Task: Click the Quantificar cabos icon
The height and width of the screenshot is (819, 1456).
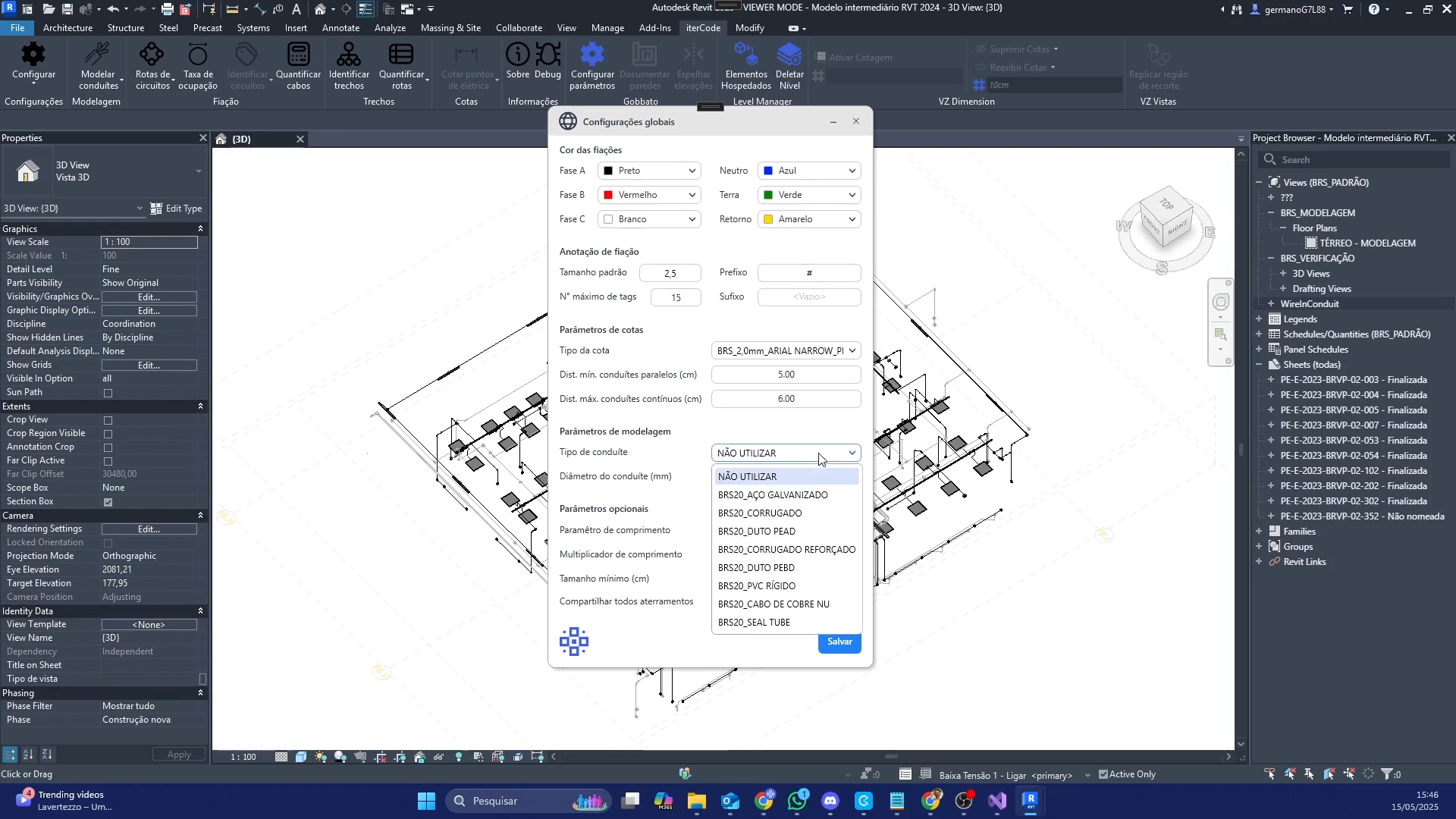Action: [298, 56]
